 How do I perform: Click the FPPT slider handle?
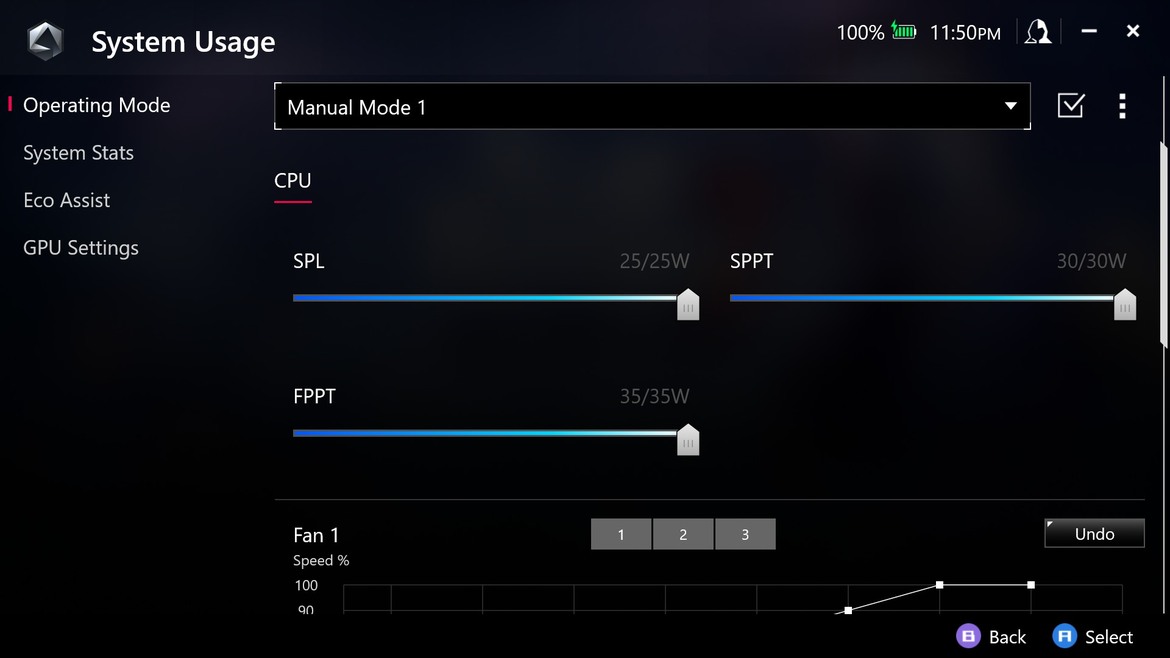pos(688,439)
